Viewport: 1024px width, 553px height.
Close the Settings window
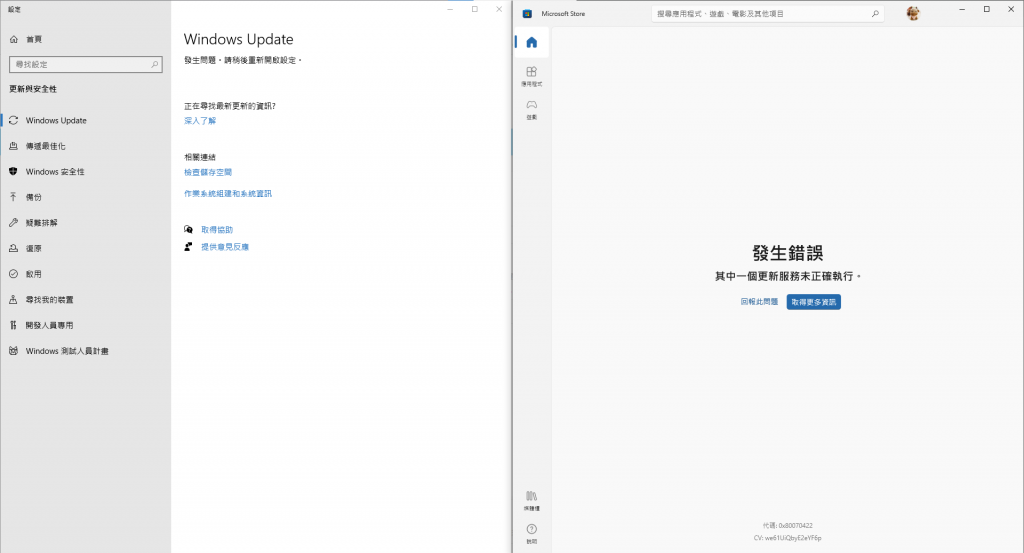(499, 9)
